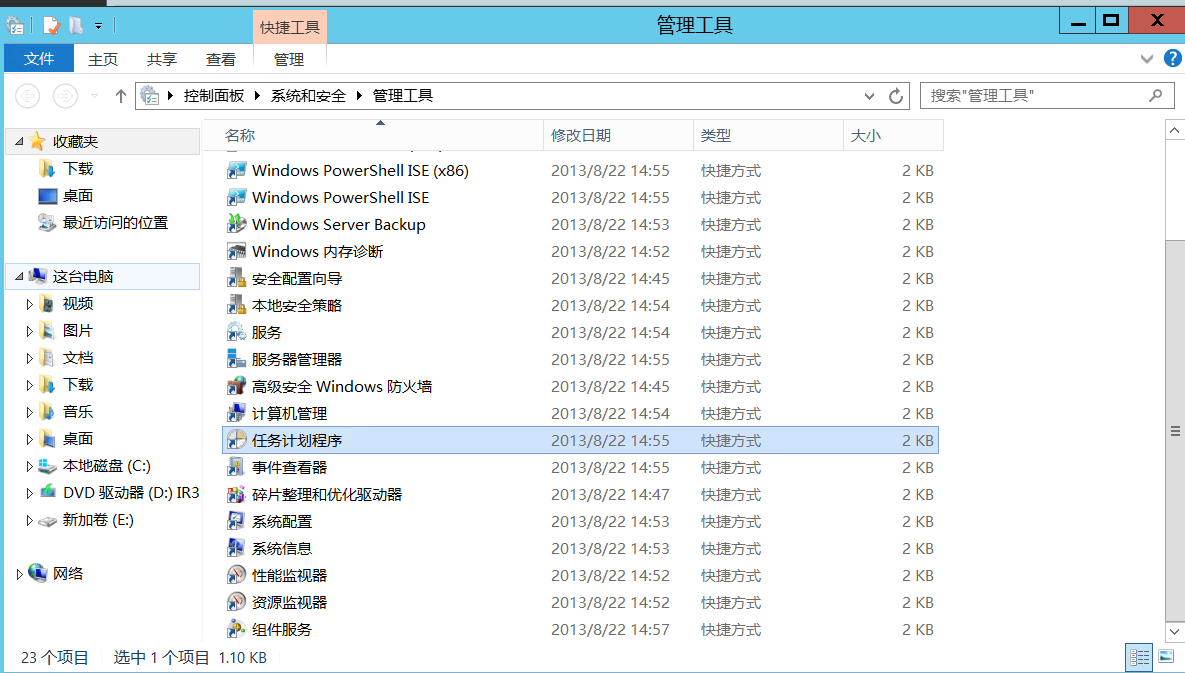The width and height of the screenshot is (1185, 673).
Task: Click the 安全配置向导 icon
Action: click(237, 279)
